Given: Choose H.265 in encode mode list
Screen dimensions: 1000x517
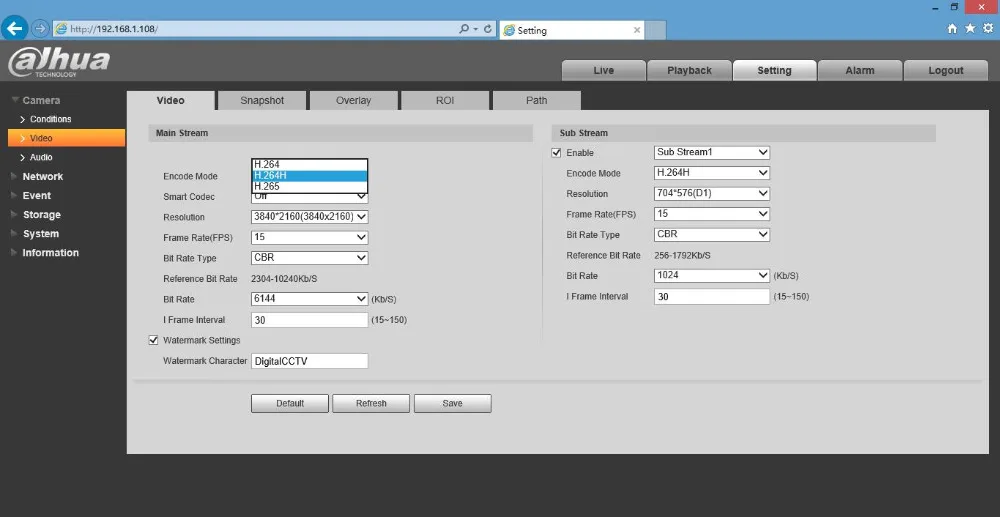Looking at the screenshot, I should pyautogui.click(x=310, y=187).
